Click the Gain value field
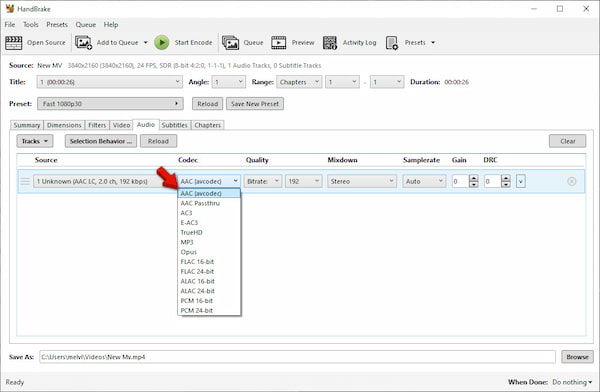The height and width of the screenshot is (392, 600). [x=460, y=181]
